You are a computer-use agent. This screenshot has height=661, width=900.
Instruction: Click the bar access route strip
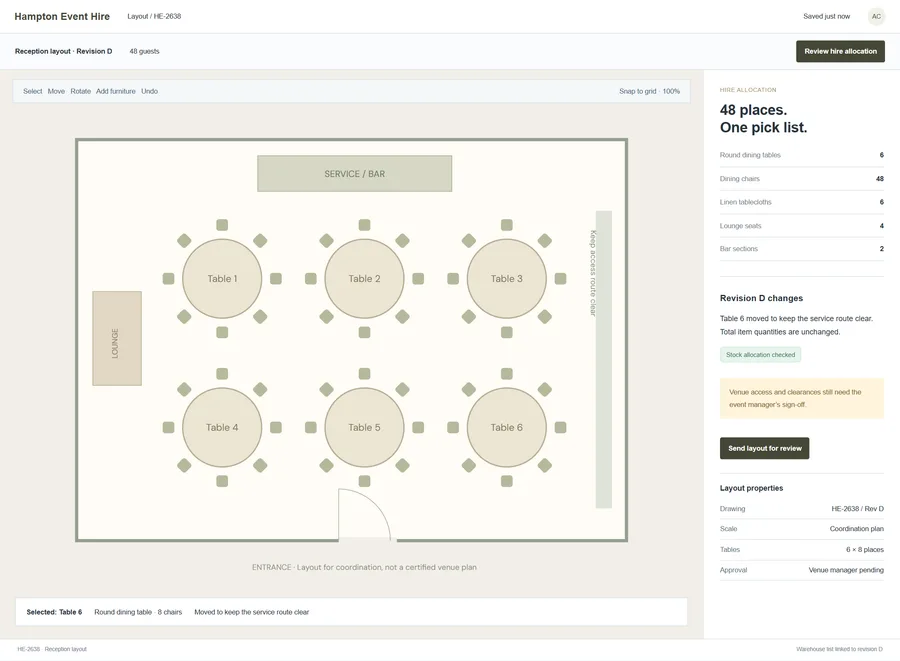coord(604,359)
